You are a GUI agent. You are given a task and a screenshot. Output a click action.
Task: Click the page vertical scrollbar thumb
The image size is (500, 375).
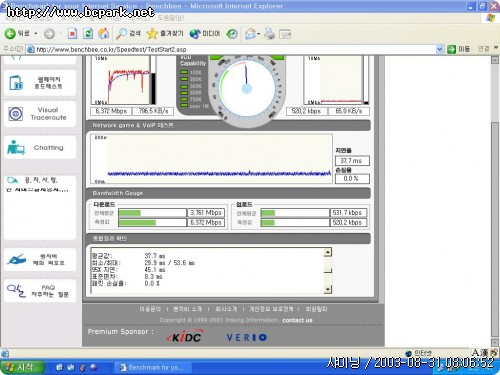point(495,230)
